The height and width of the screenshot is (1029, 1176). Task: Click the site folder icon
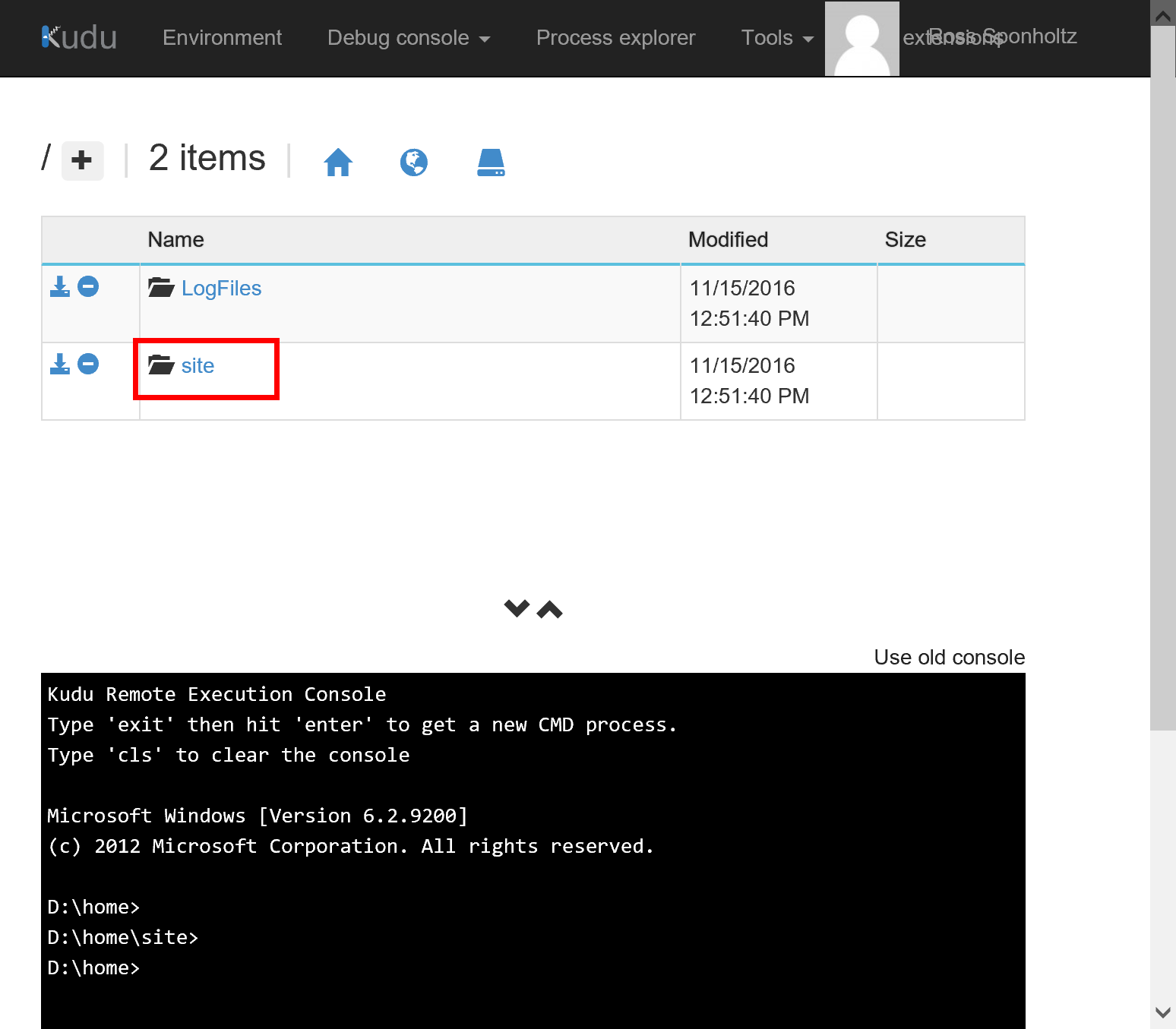tap(161, 365)
